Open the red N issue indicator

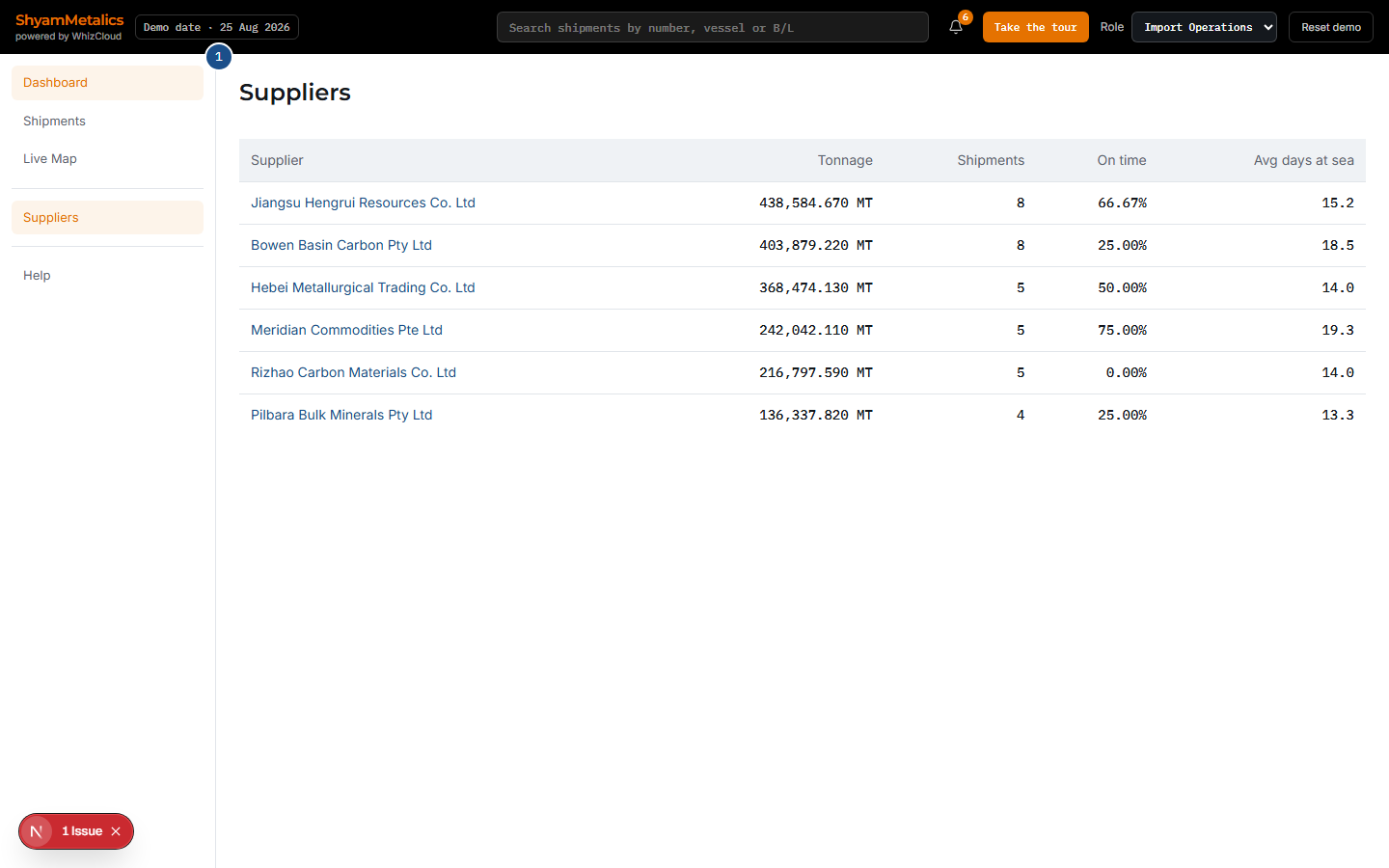37,831
